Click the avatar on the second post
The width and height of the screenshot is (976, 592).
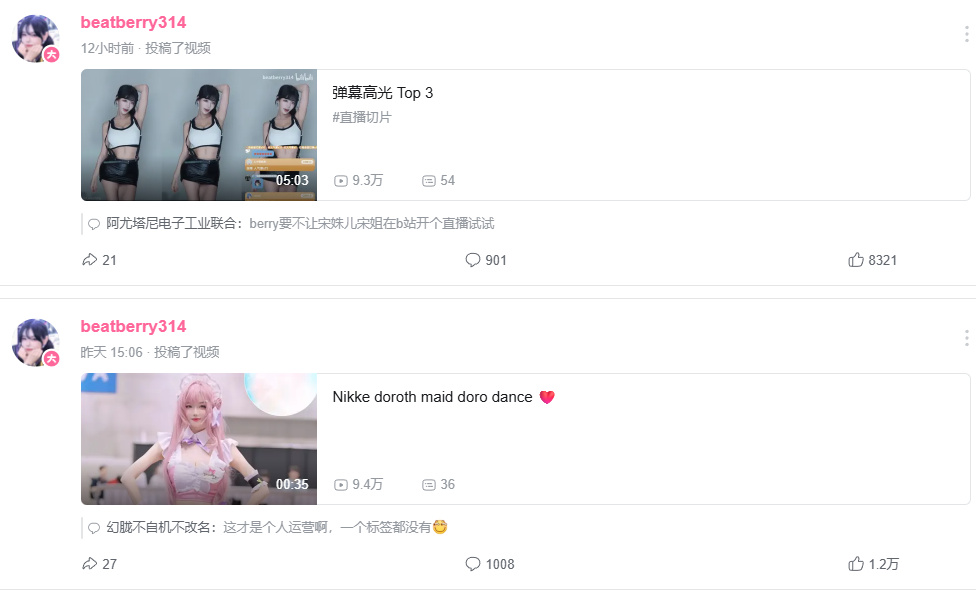coord(35,342)
